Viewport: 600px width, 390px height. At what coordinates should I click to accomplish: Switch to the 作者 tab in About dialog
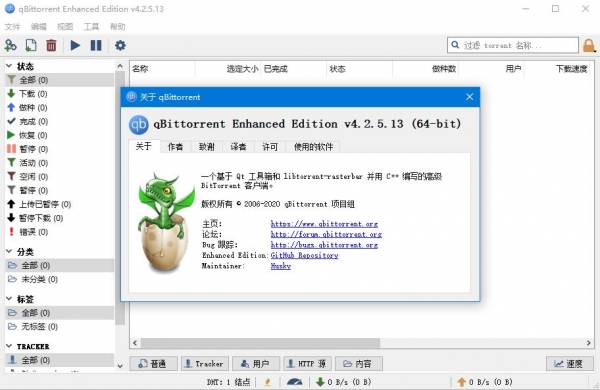click(x=175, y=147)
